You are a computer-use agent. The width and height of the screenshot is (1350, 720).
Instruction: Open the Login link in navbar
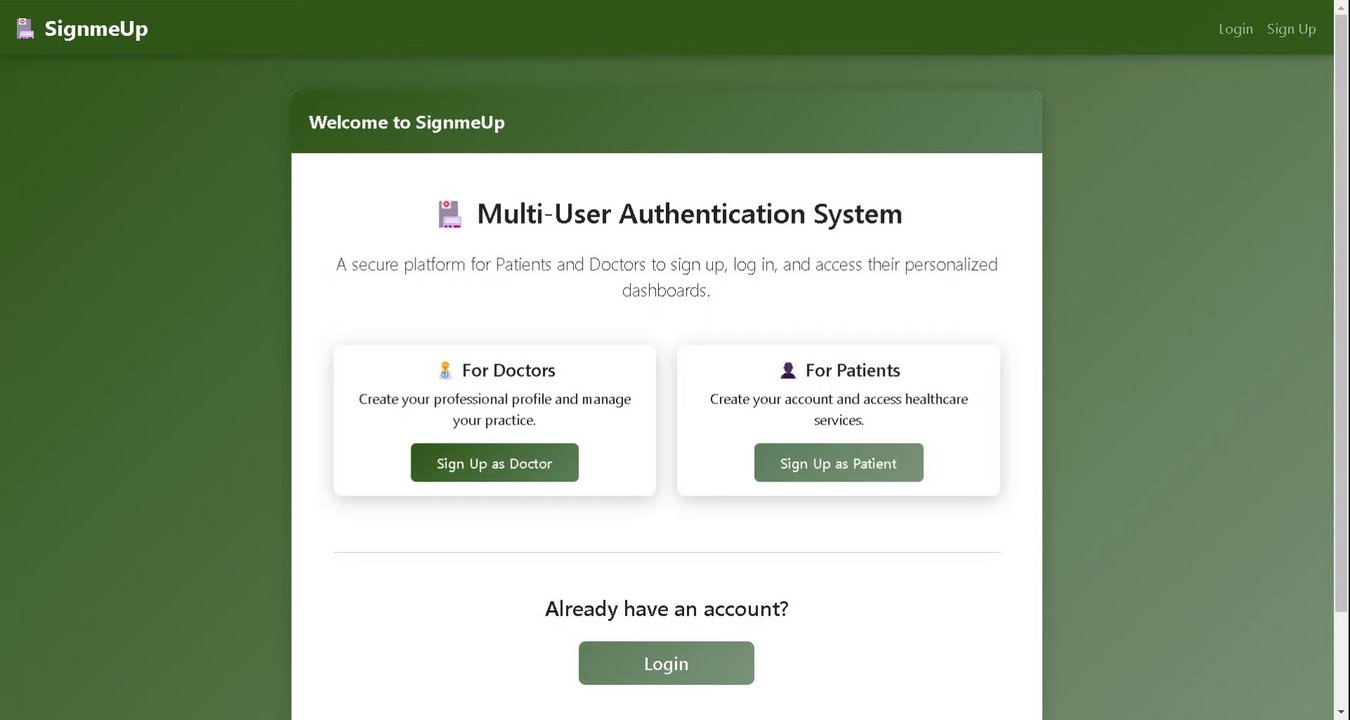pos(1235,29)
